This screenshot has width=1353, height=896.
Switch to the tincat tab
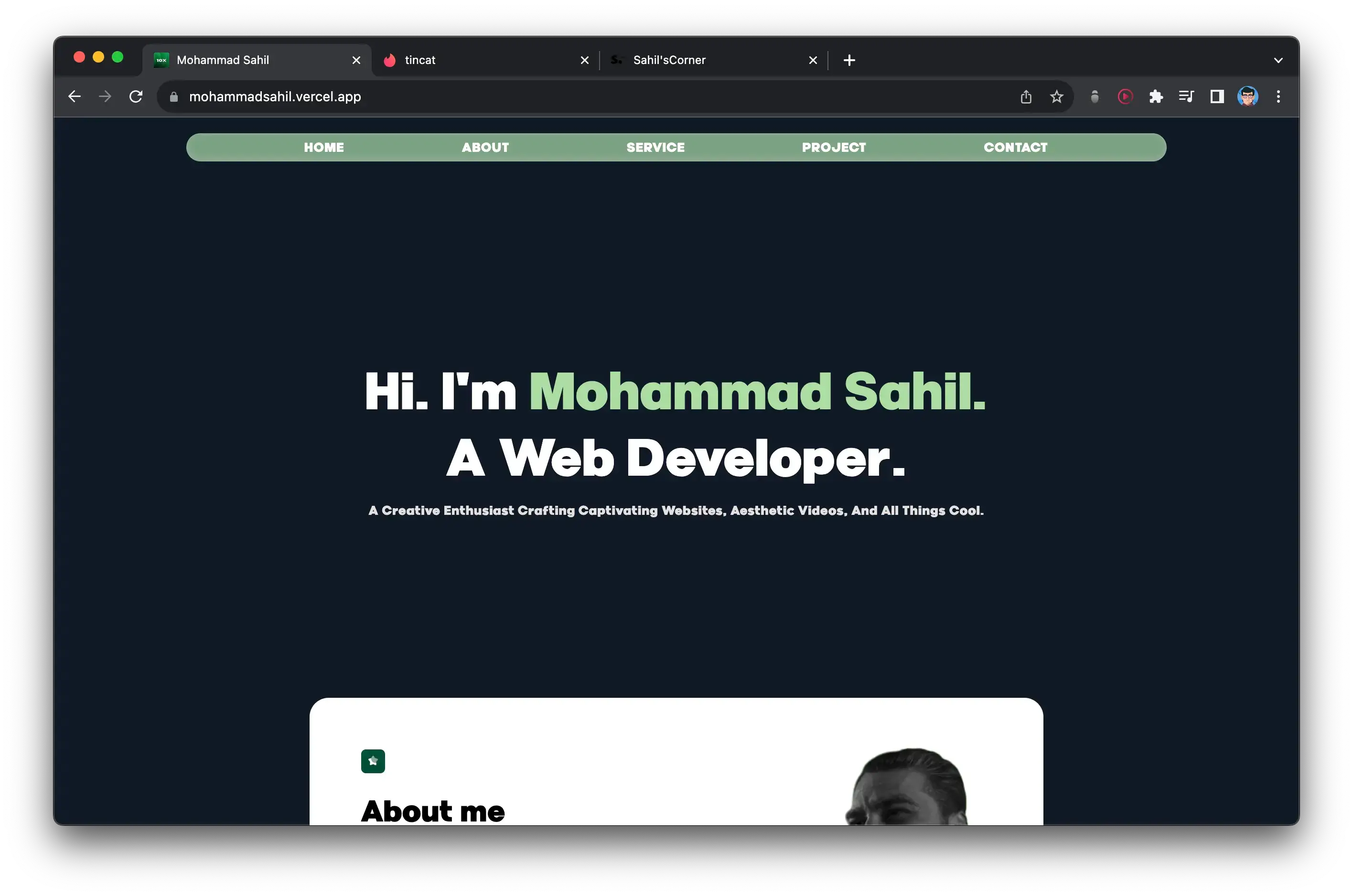pyautogui.click(x=486, y=60)
